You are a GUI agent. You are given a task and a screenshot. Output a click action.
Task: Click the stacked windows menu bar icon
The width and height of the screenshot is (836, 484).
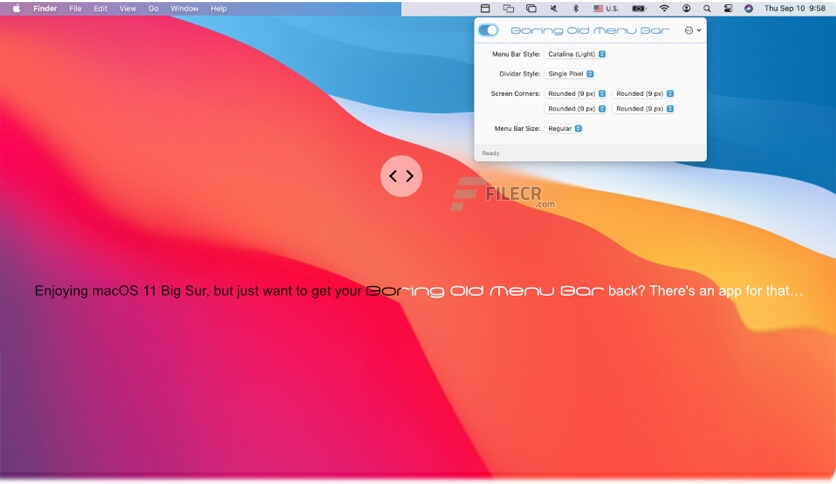[x=532, y=9]
